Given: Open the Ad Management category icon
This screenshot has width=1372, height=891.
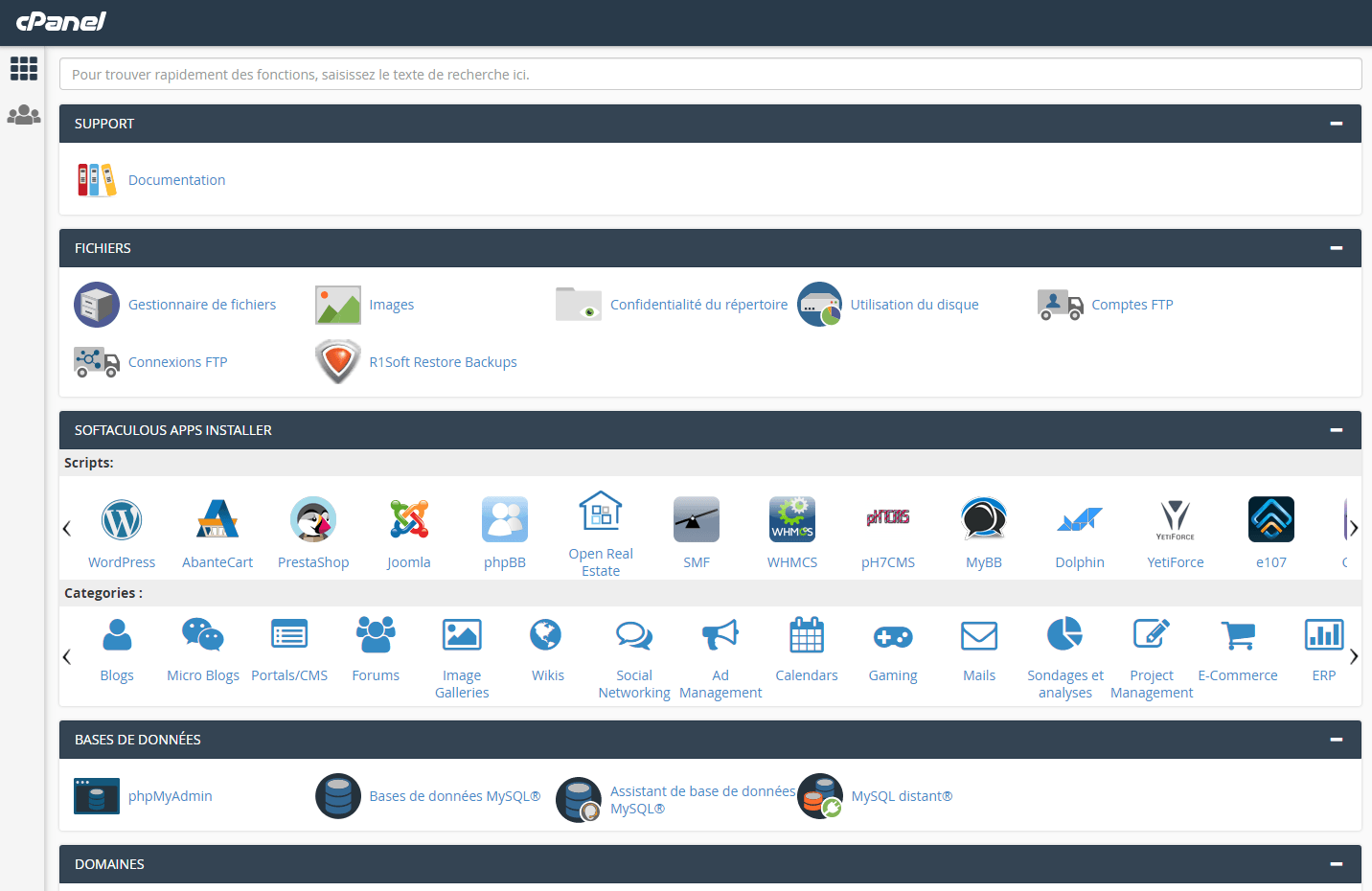Looking at the screenshot, I should [x=720, y=634].
